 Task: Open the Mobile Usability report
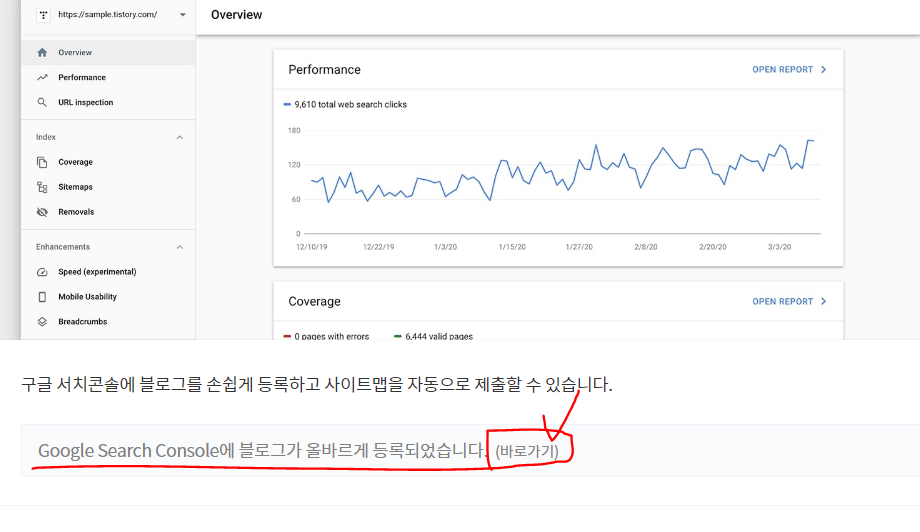108,297
